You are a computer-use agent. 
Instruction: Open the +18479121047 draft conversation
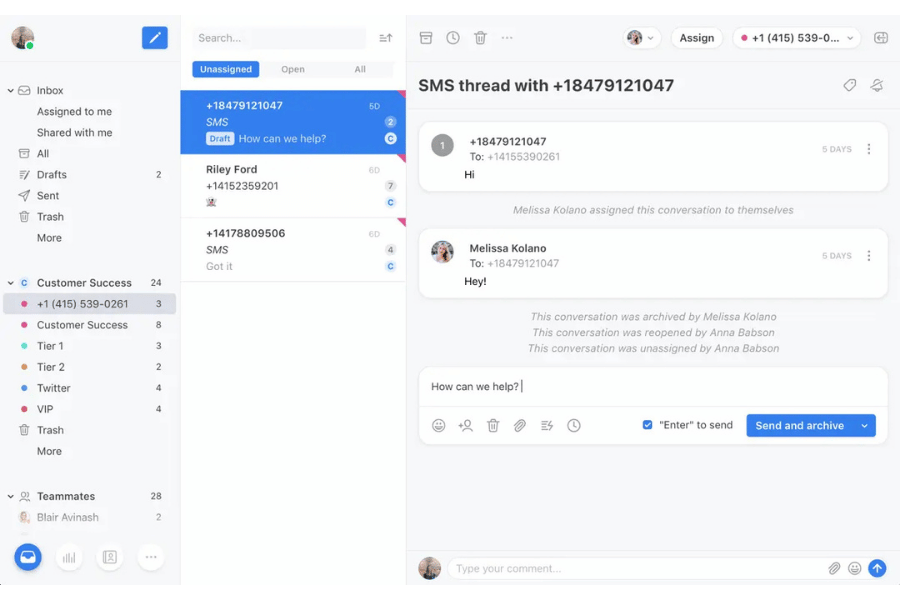(x=293, y=122)
